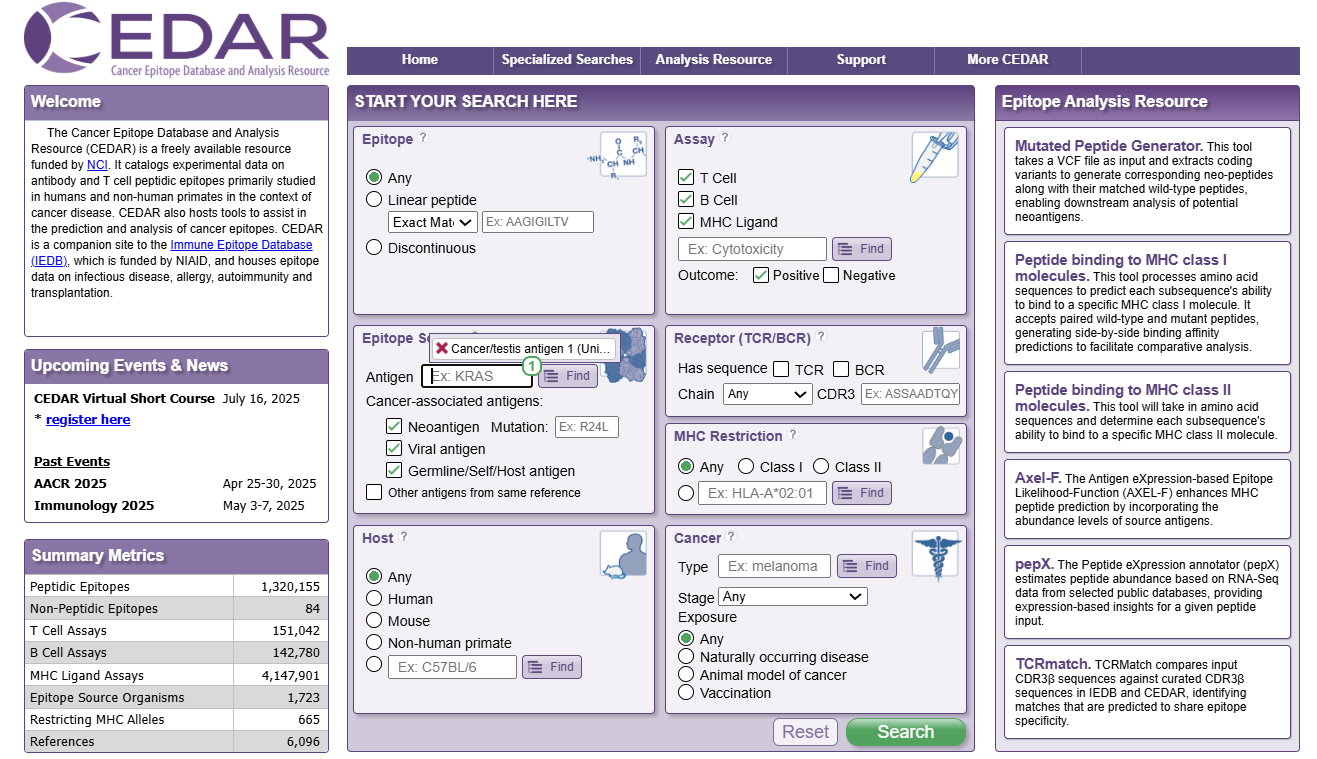Expand the Chain selection dropdown
The image size is (1317, 759).
pyautogui.click(x=767, y=394)
